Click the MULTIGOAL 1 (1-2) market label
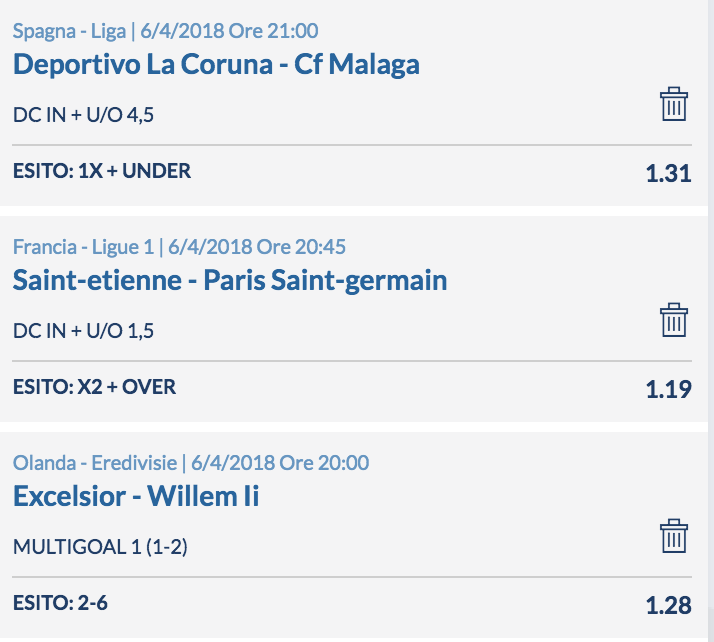 100,547
